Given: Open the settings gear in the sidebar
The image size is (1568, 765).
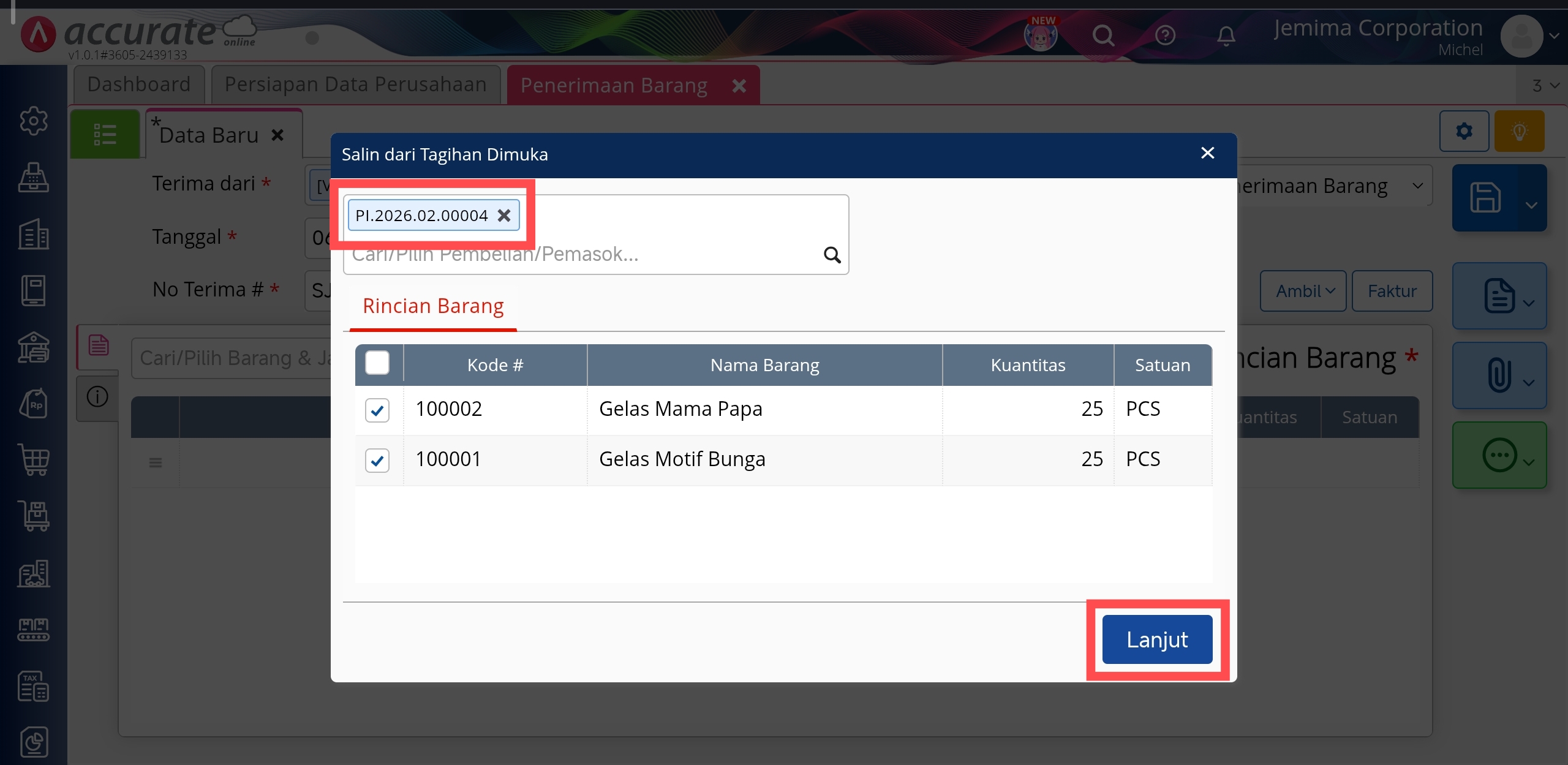Looking at the screenshot, I should (x=33, y=121).
